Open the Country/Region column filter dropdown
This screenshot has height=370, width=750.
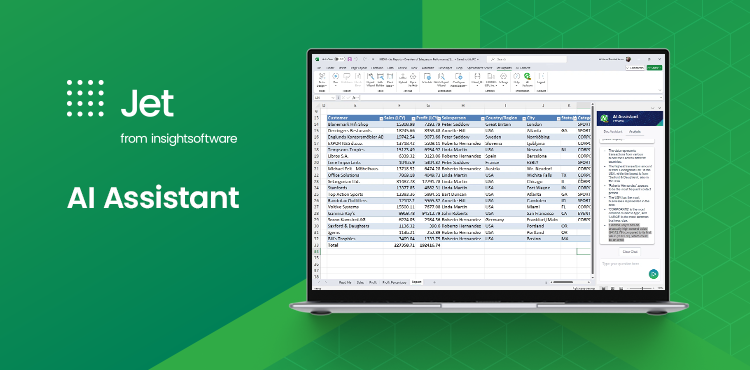[x=524, y=118]
